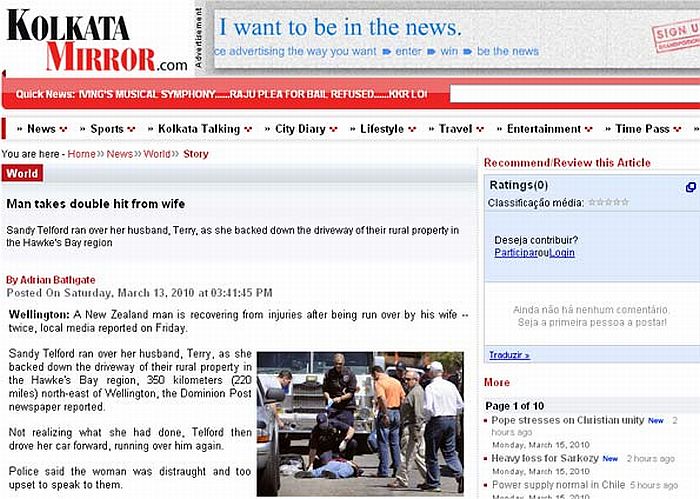Expand the Entertainment dropdown arrow
The height and width of the screenshot is (499, 700).
coord(588,129)
